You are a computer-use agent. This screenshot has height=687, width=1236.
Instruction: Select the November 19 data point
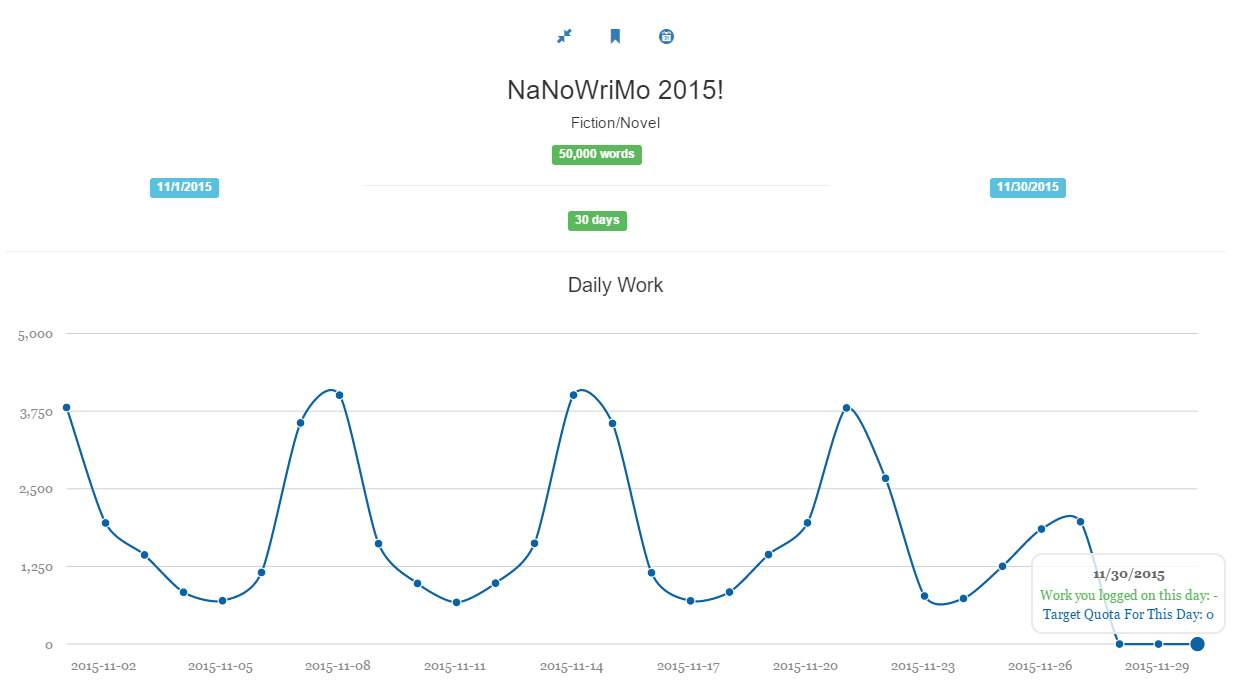tap(768, 554)
